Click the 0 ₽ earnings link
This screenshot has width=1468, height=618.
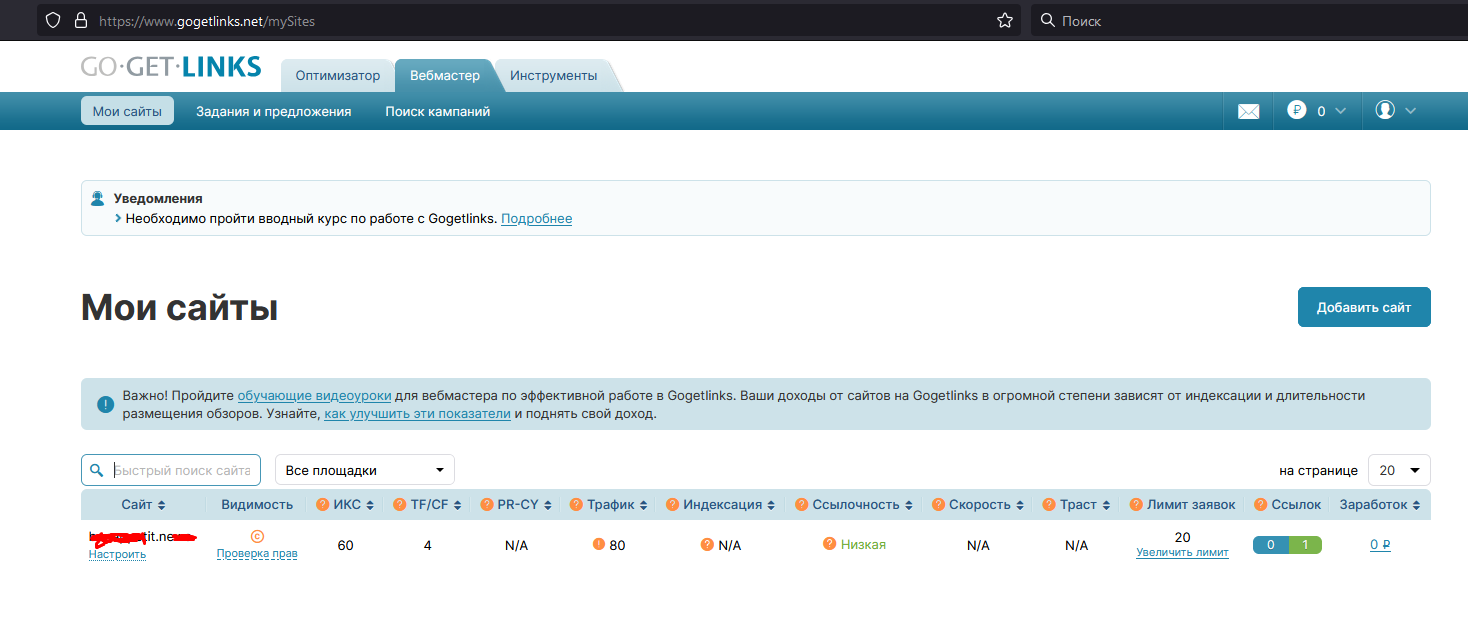point(1380,545)
